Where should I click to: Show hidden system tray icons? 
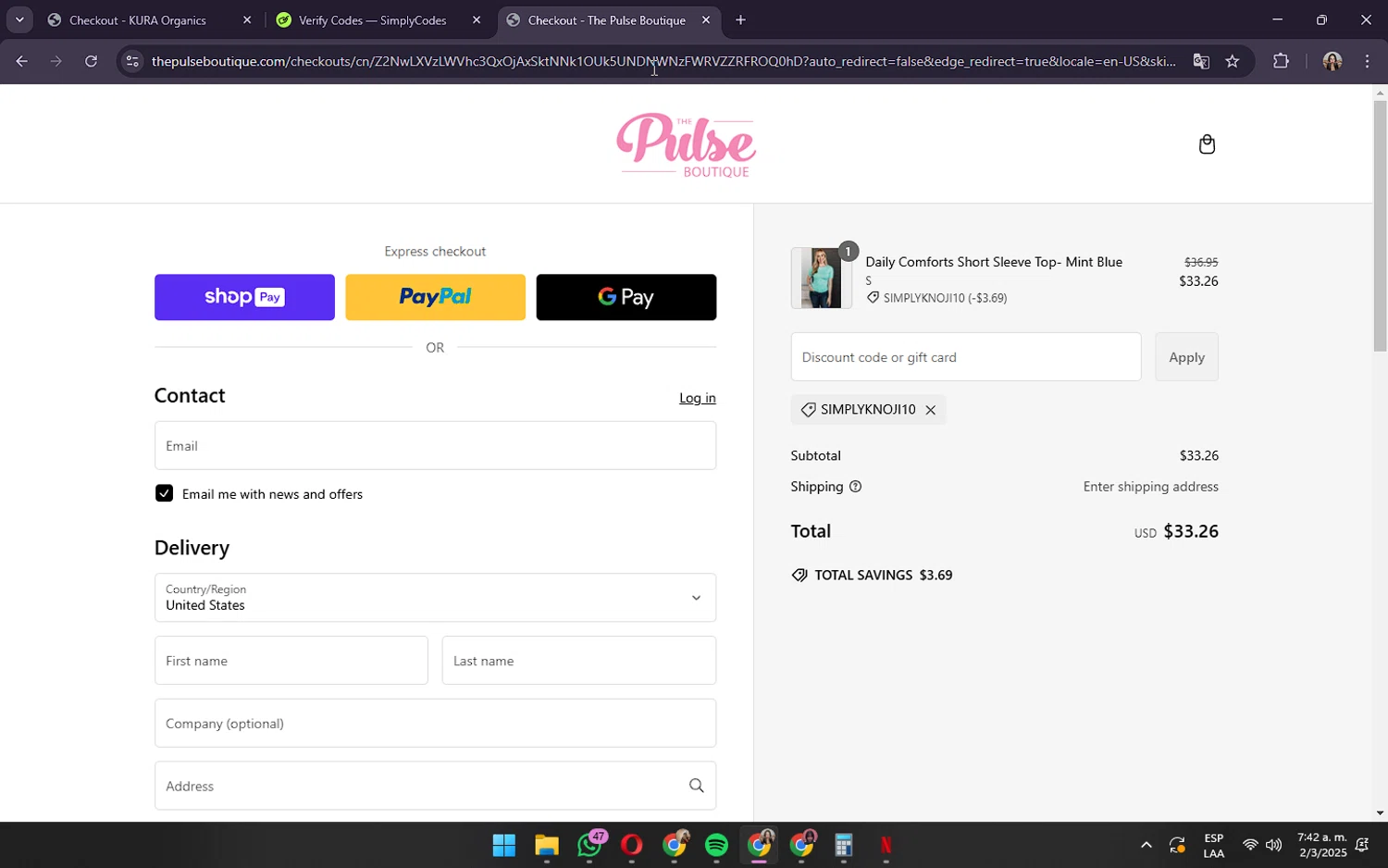point(1146,845)
